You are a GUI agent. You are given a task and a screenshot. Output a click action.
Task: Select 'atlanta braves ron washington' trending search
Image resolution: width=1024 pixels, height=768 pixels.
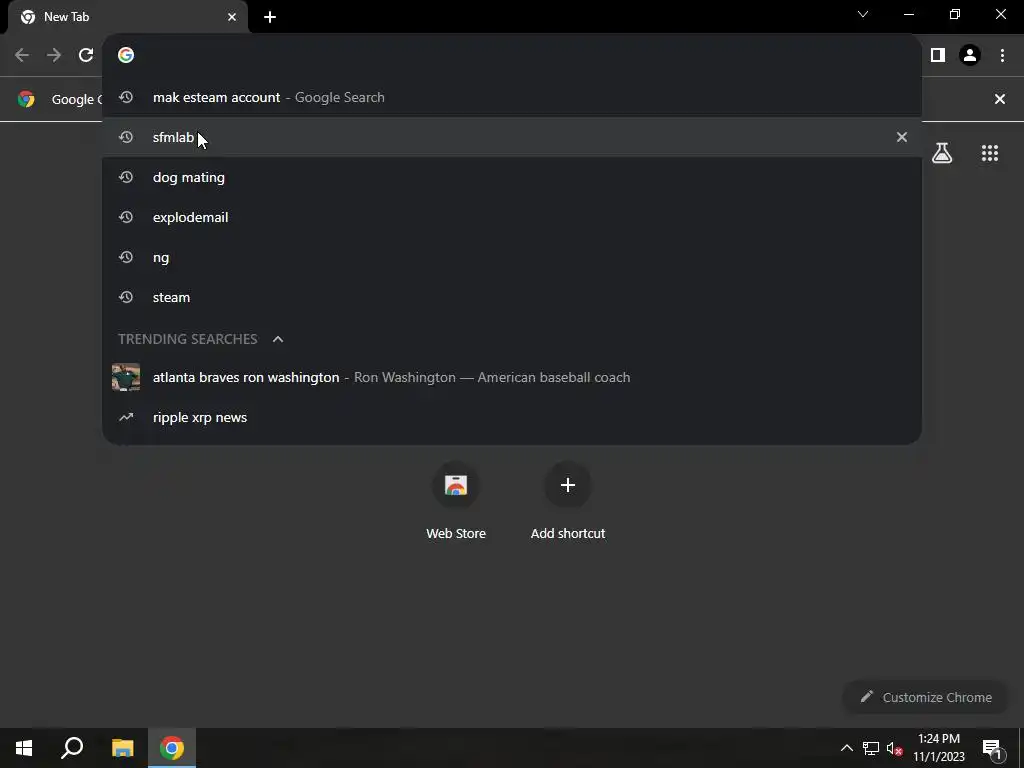[x=512, y=377]
